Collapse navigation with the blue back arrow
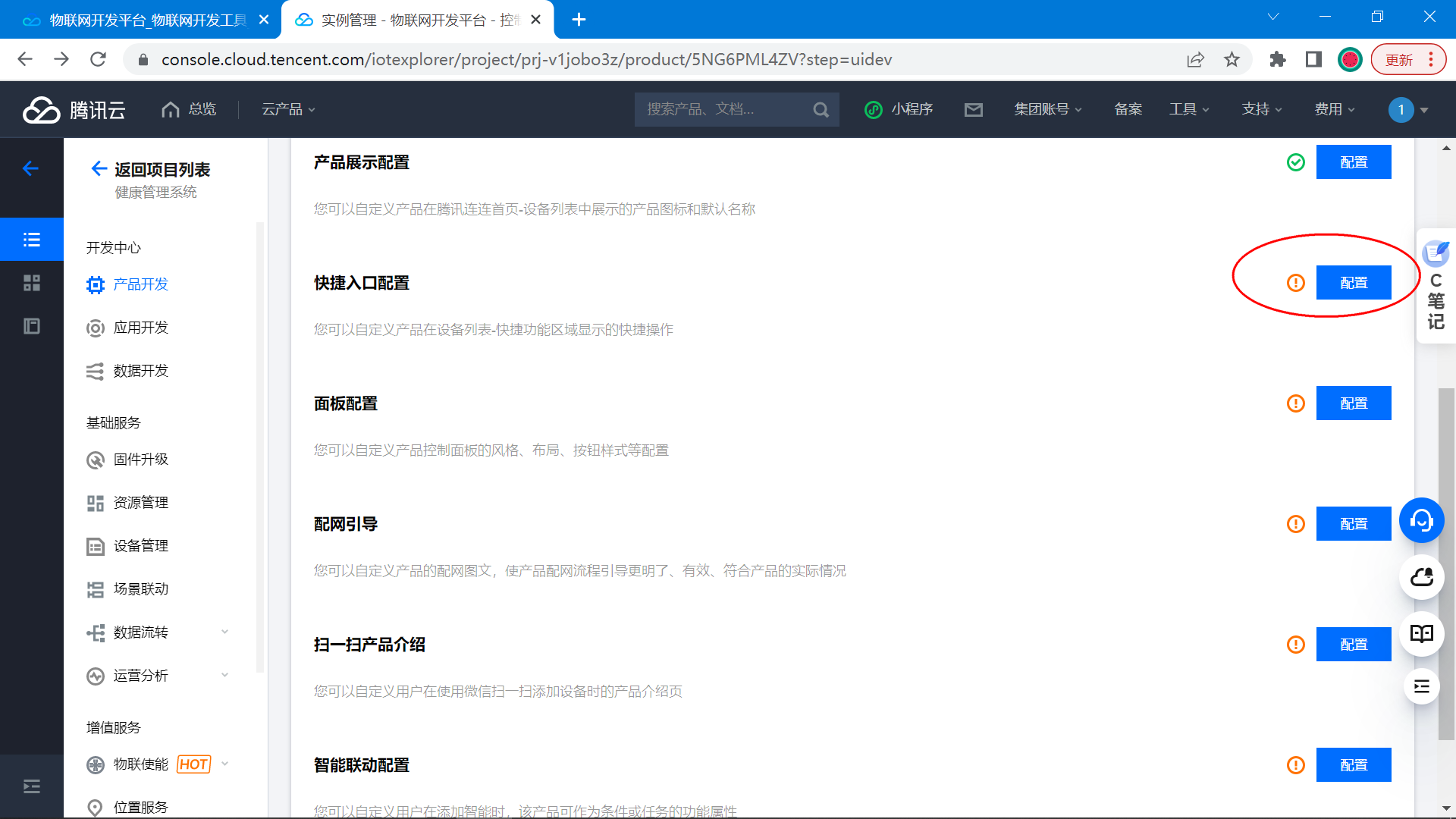The height and width of the screenshot is (819, 1456). click(x=31, y=168)
